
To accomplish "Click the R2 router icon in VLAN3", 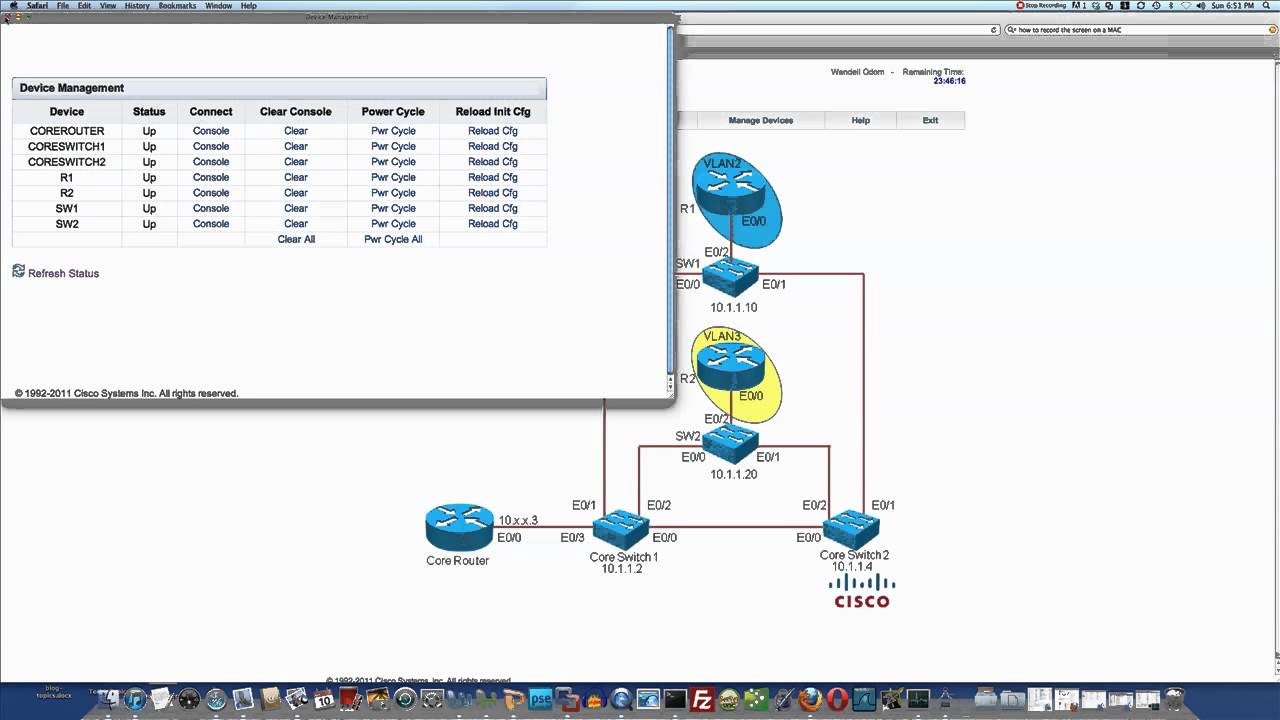I will (730, 365).
